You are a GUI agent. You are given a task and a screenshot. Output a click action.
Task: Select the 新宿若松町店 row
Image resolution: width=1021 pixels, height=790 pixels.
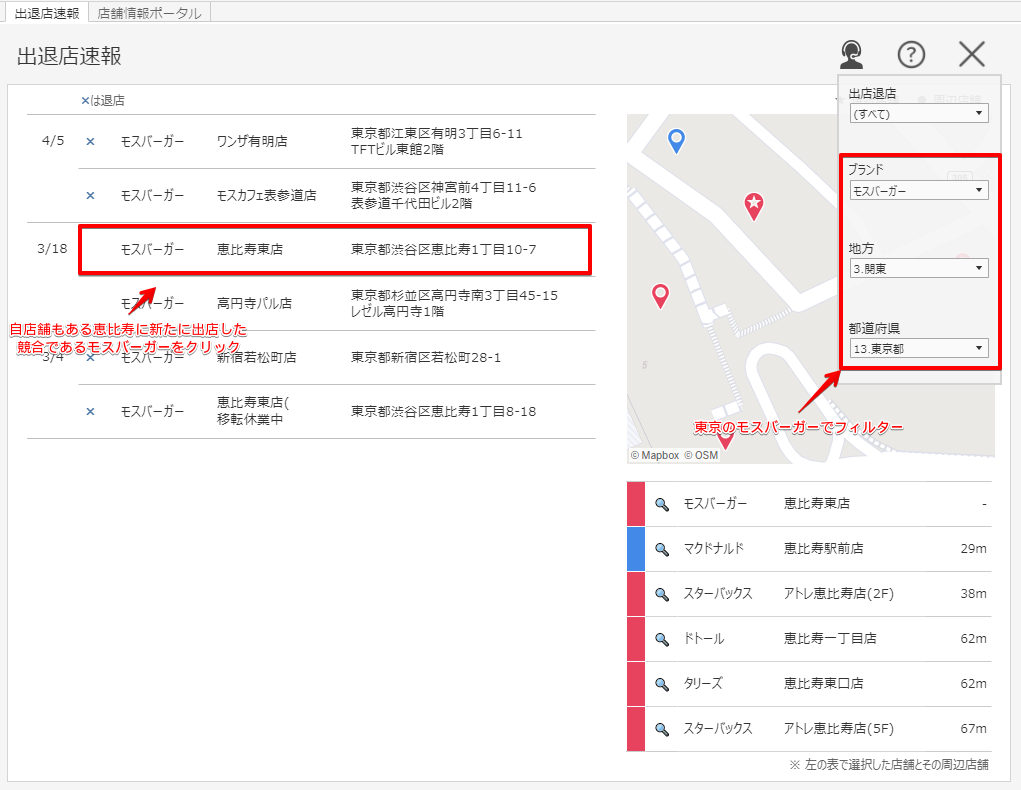(337, 358)
